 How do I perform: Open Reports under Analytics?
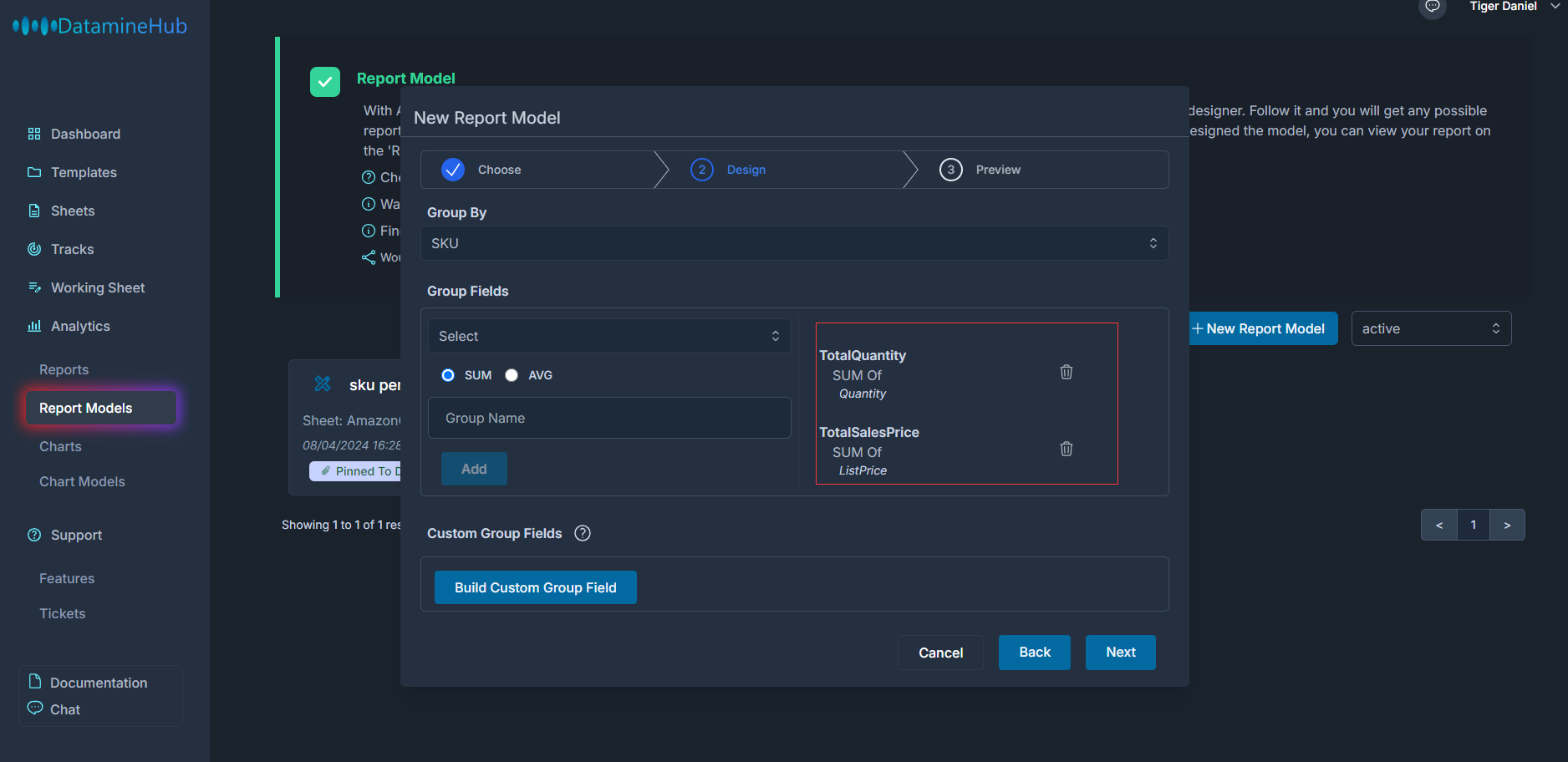point(64,369)
